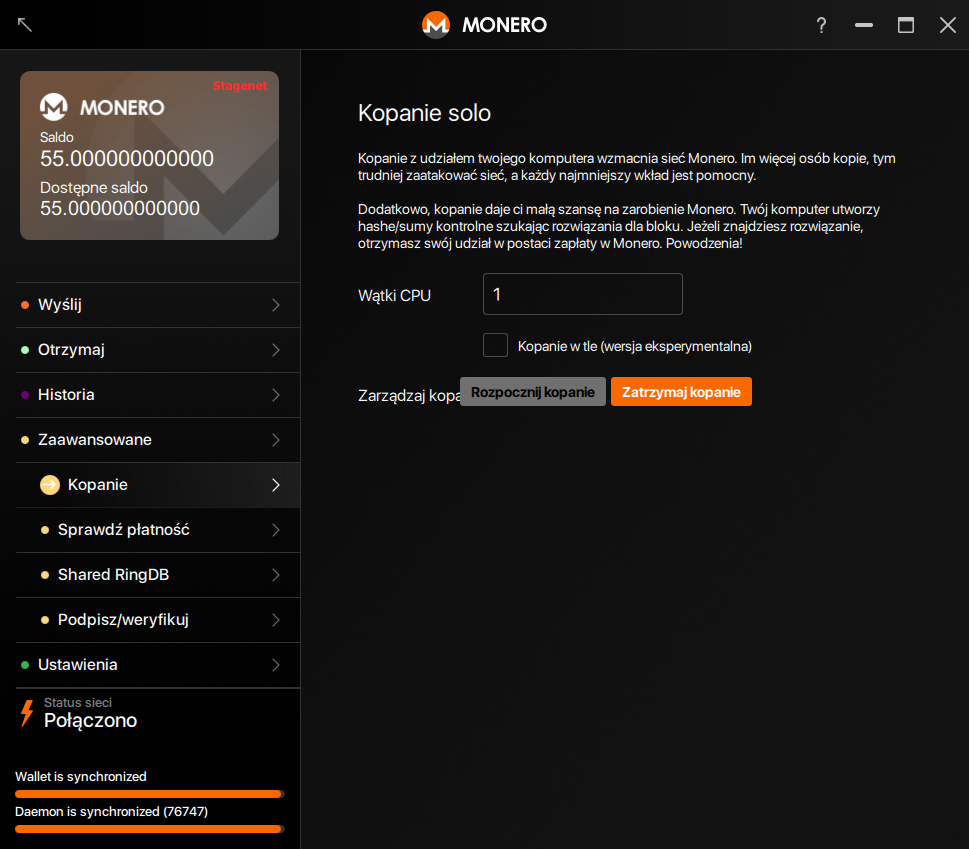Minimize the Monero window
The image size is (969, 849).
(x=864, y=25)
